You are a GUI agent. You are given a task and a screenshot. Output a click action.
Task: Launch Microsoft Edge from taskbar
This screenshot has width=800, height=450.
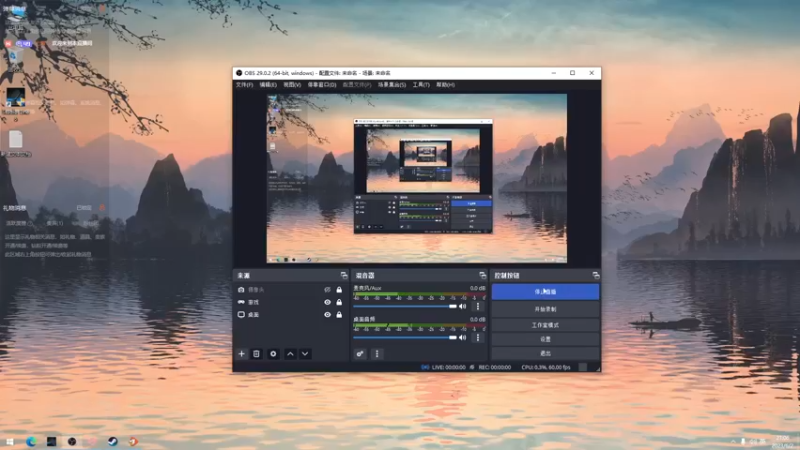point(31,441)
